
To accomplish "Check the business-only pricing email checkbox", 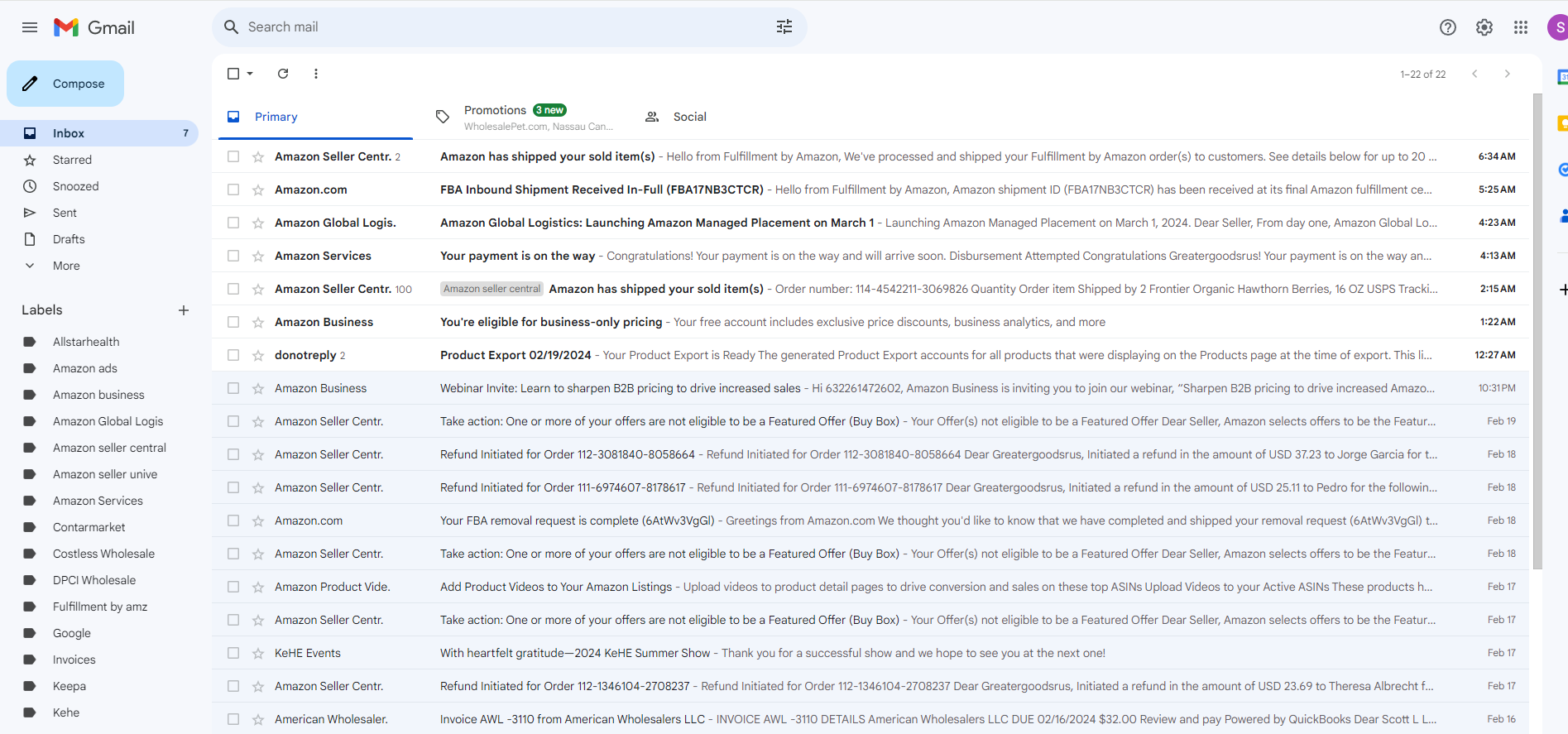I will pyautogui.click(x=233, y=322).
